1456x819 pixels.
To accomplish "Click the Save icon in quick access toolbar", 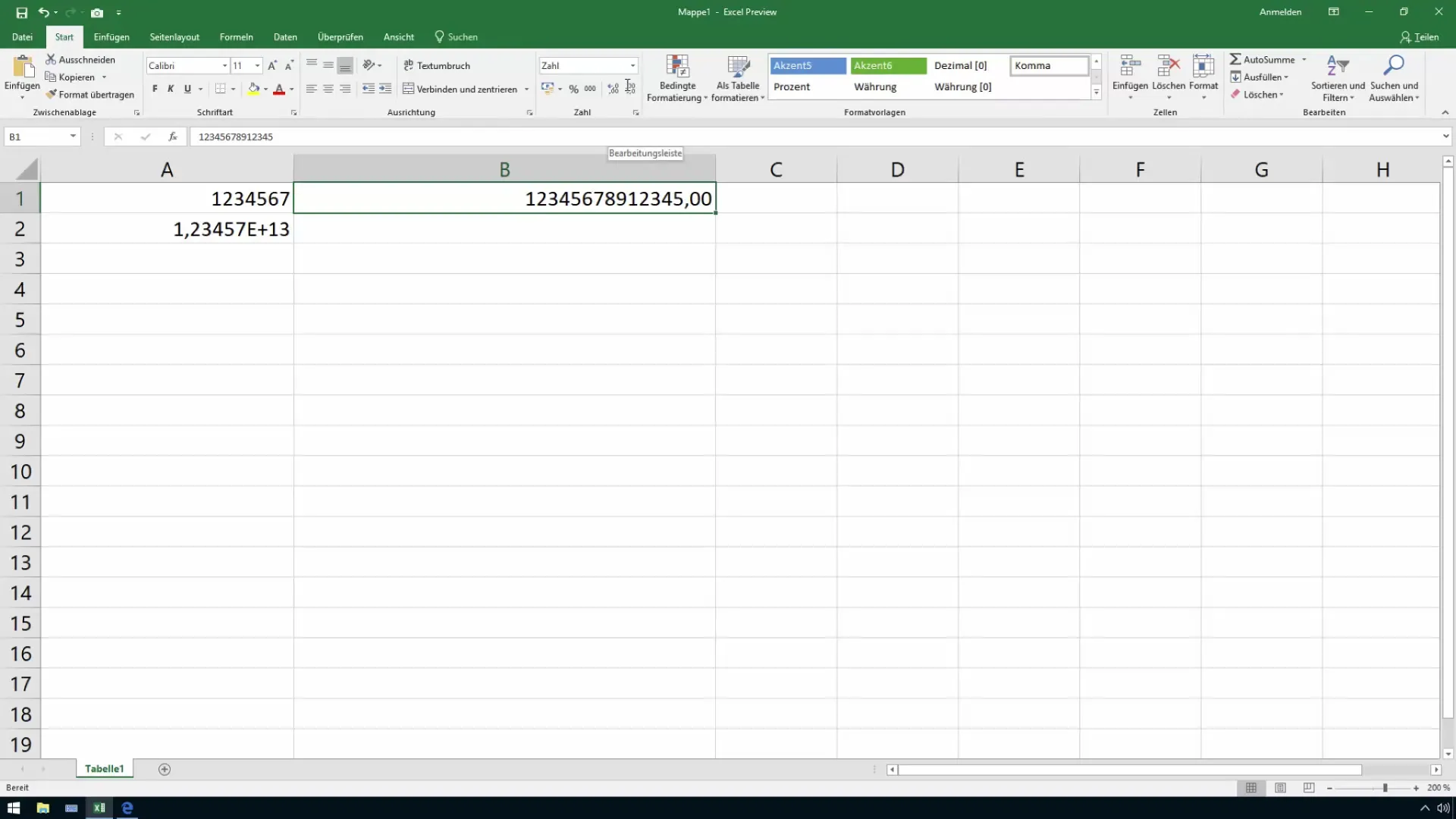I will pyautogui.click(x=21, y=12).
